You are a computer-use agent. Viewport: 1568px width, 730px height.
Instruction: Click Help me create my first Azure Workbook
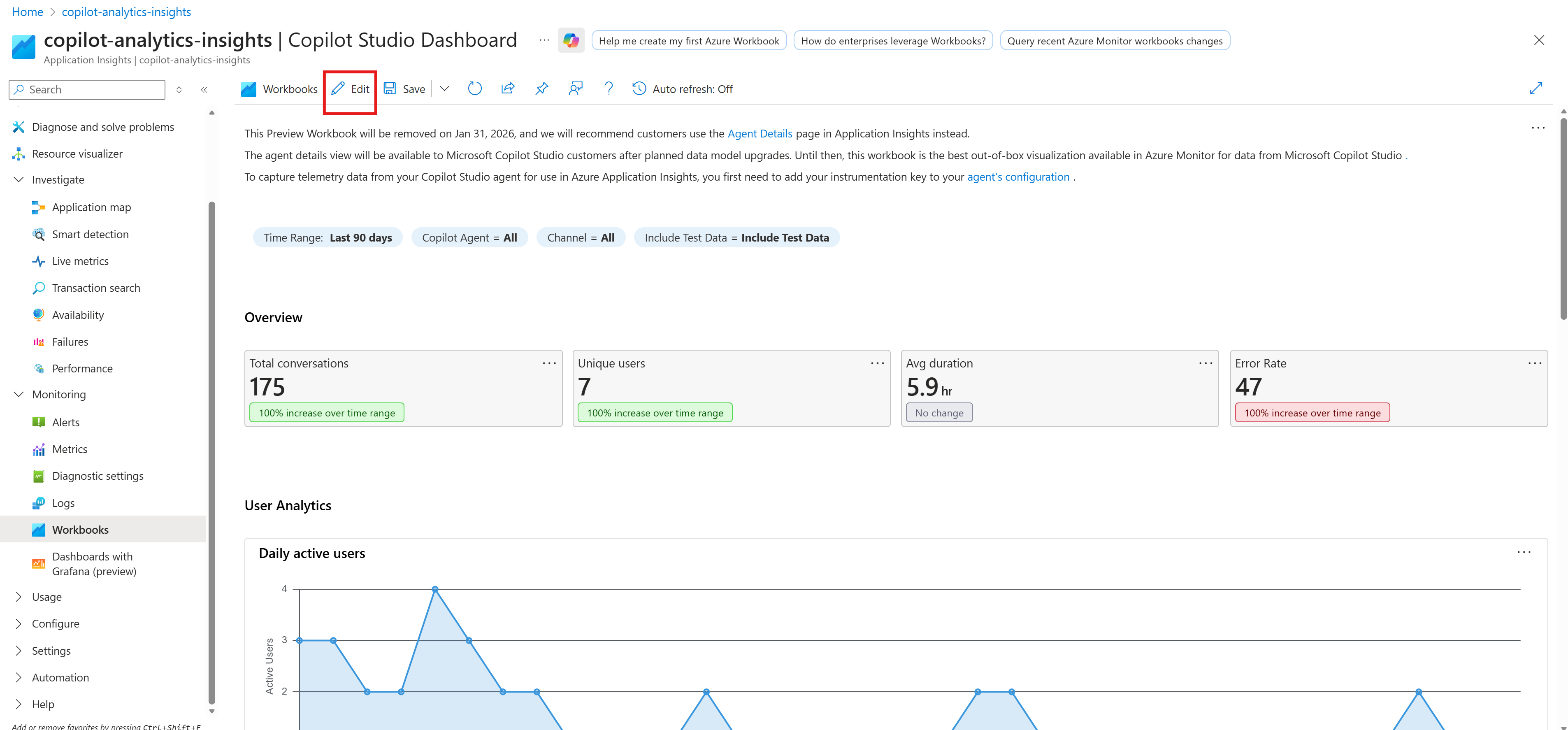688,40
